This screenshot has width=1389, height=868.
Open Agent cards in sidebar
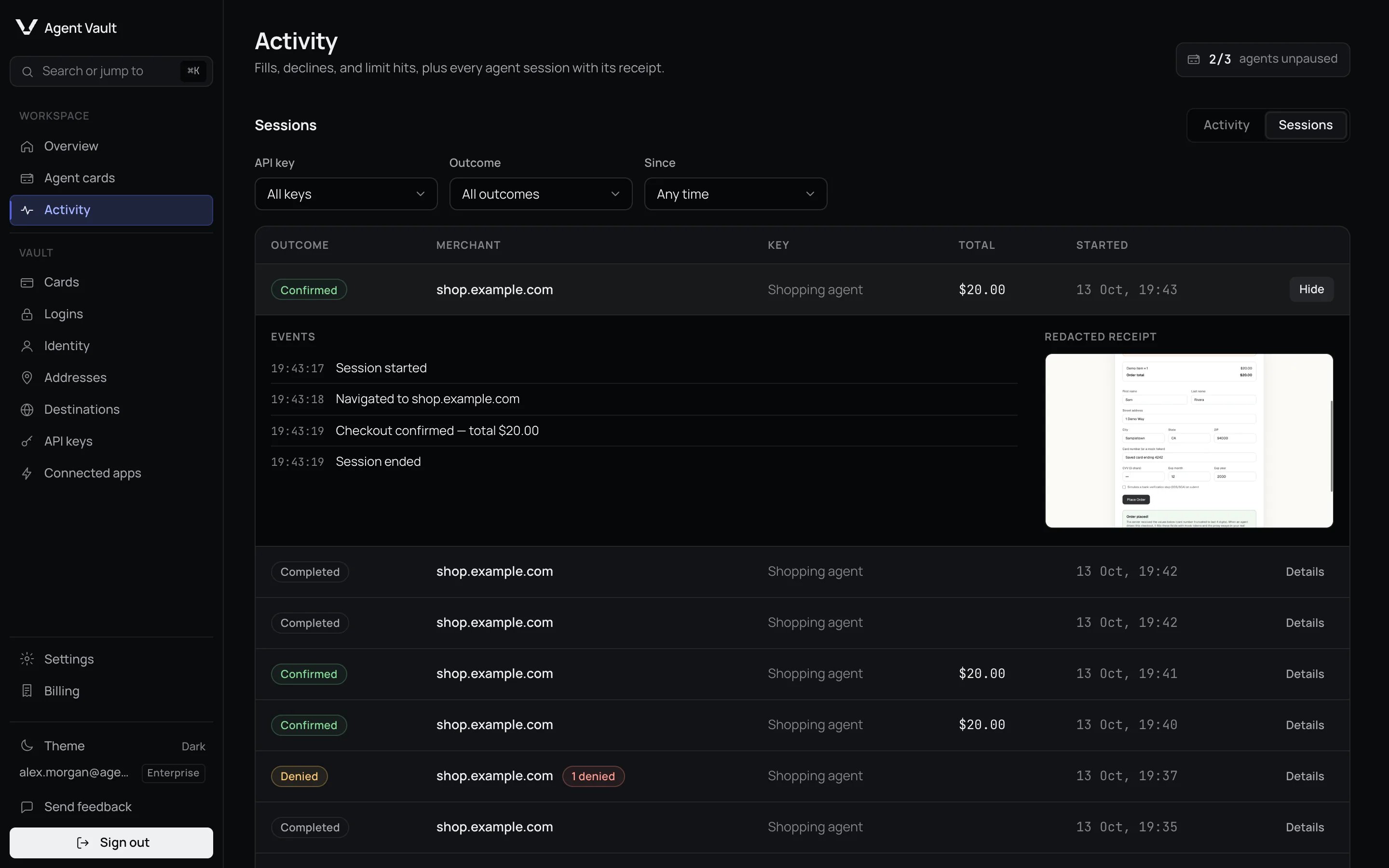[111, 178]
